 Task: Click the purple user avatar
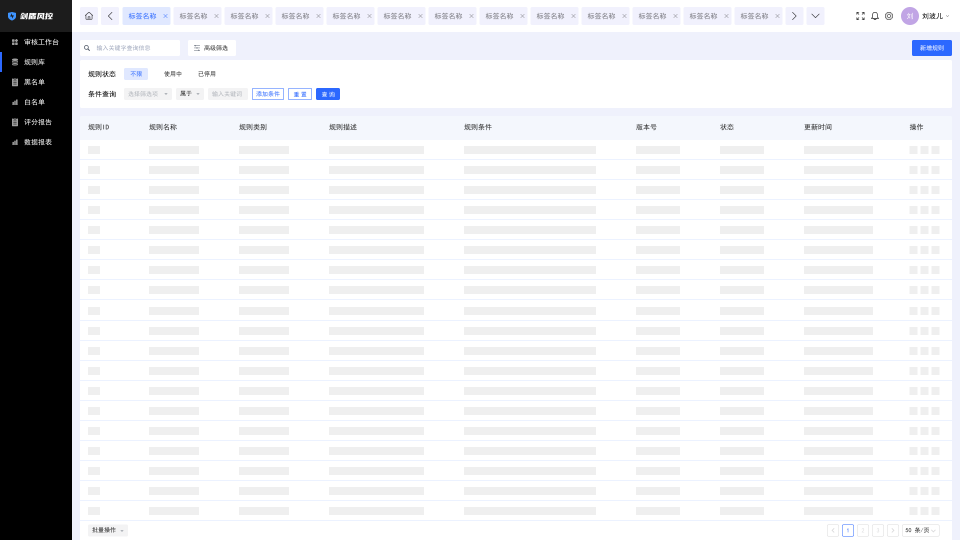coord(909,16)
